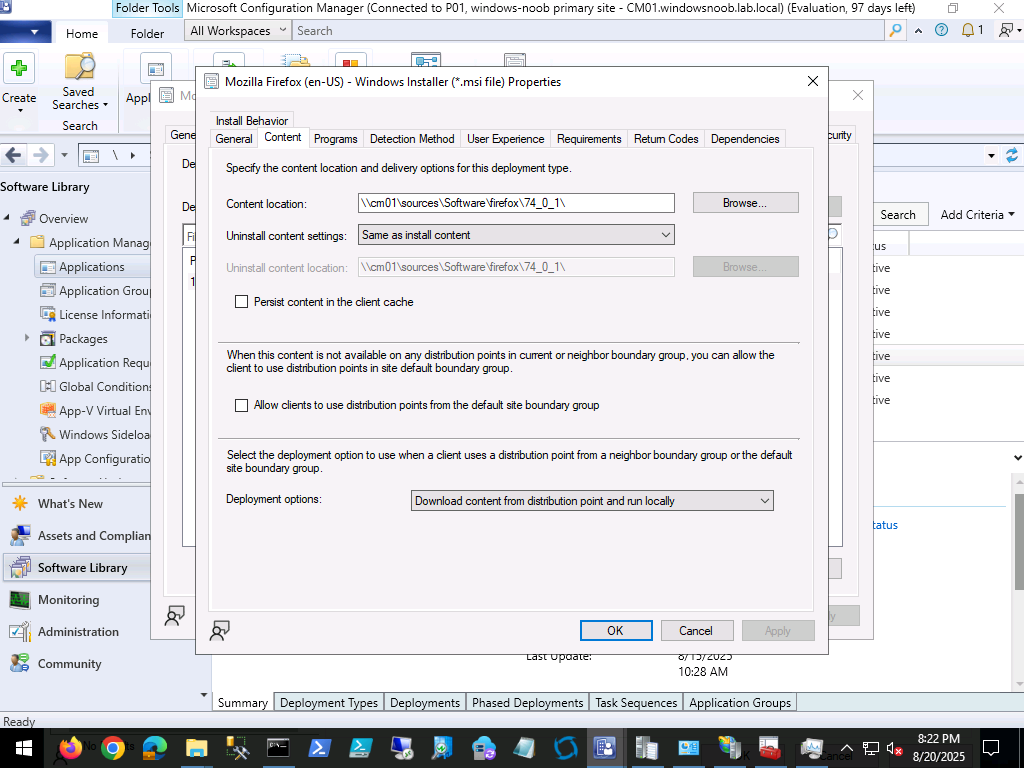Collapse the Overview tree node
1024x768 pixels.
[x=7, y=217]
